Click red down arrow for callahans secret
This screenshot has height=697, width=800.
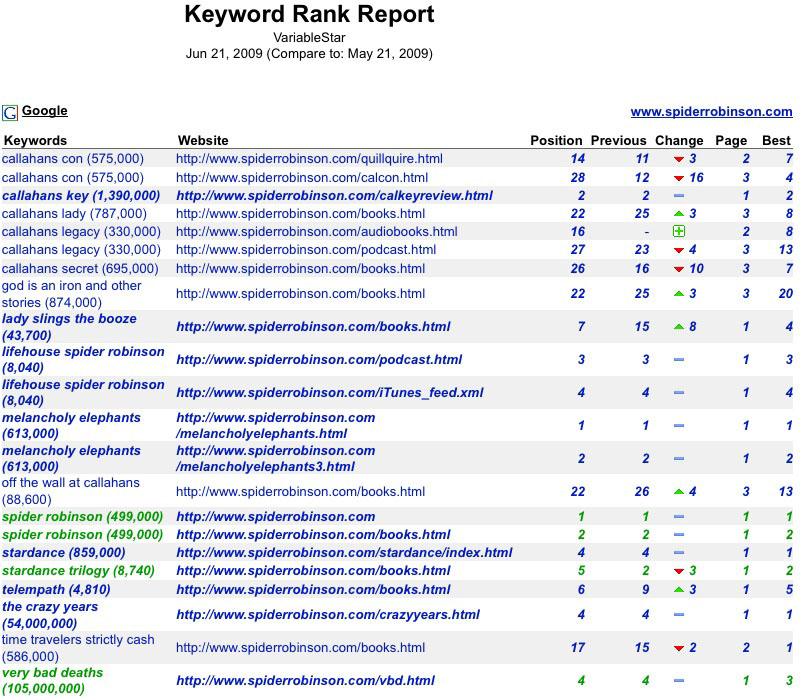tap(679, 269)
